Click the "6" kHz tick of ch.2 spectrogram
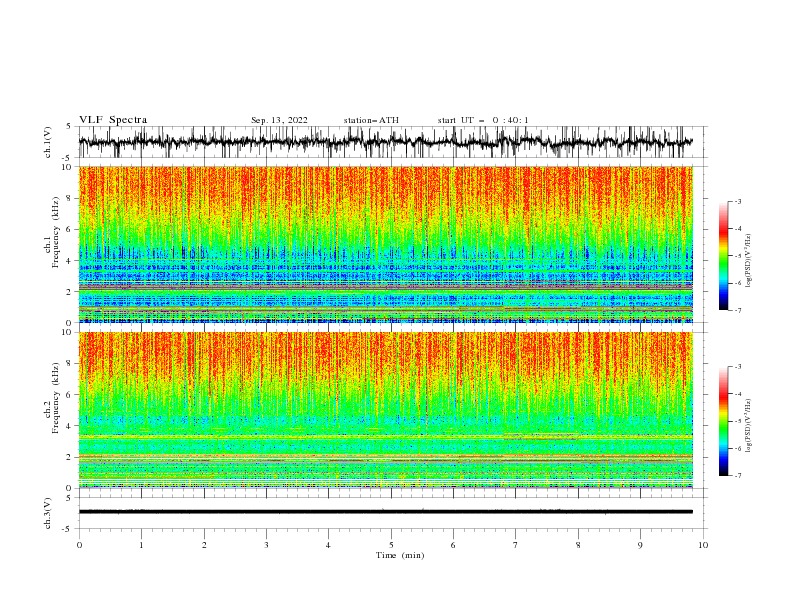 coord(71,395)
